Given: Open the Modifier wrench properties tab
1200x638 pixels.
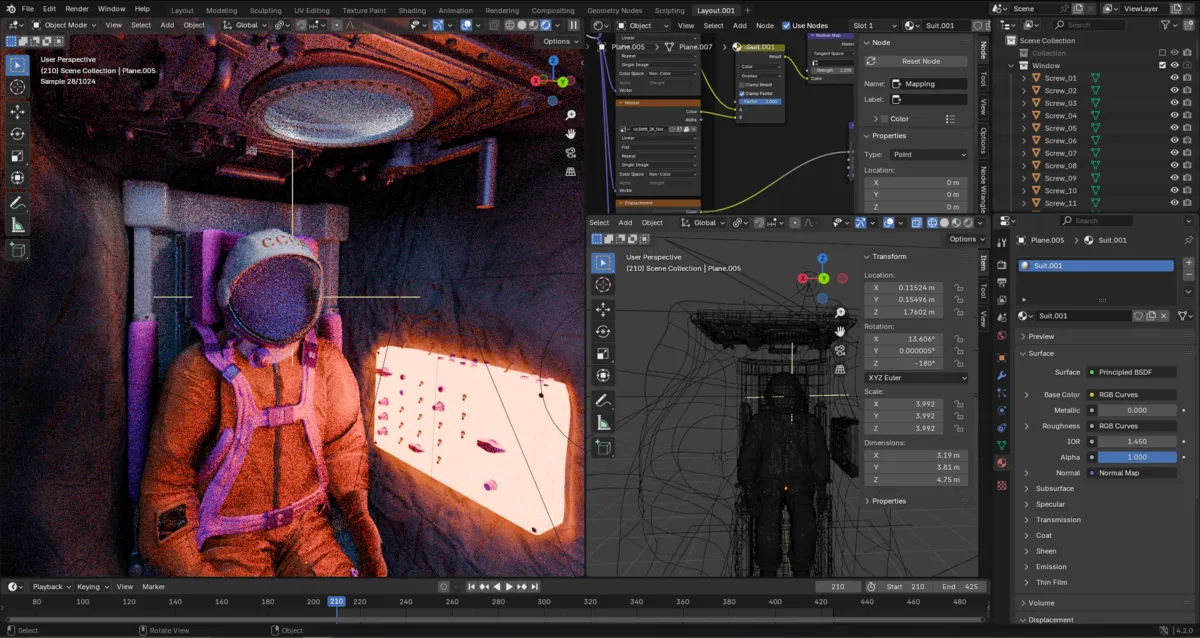Looking at the screenshot, I should tap(1002, 375).
